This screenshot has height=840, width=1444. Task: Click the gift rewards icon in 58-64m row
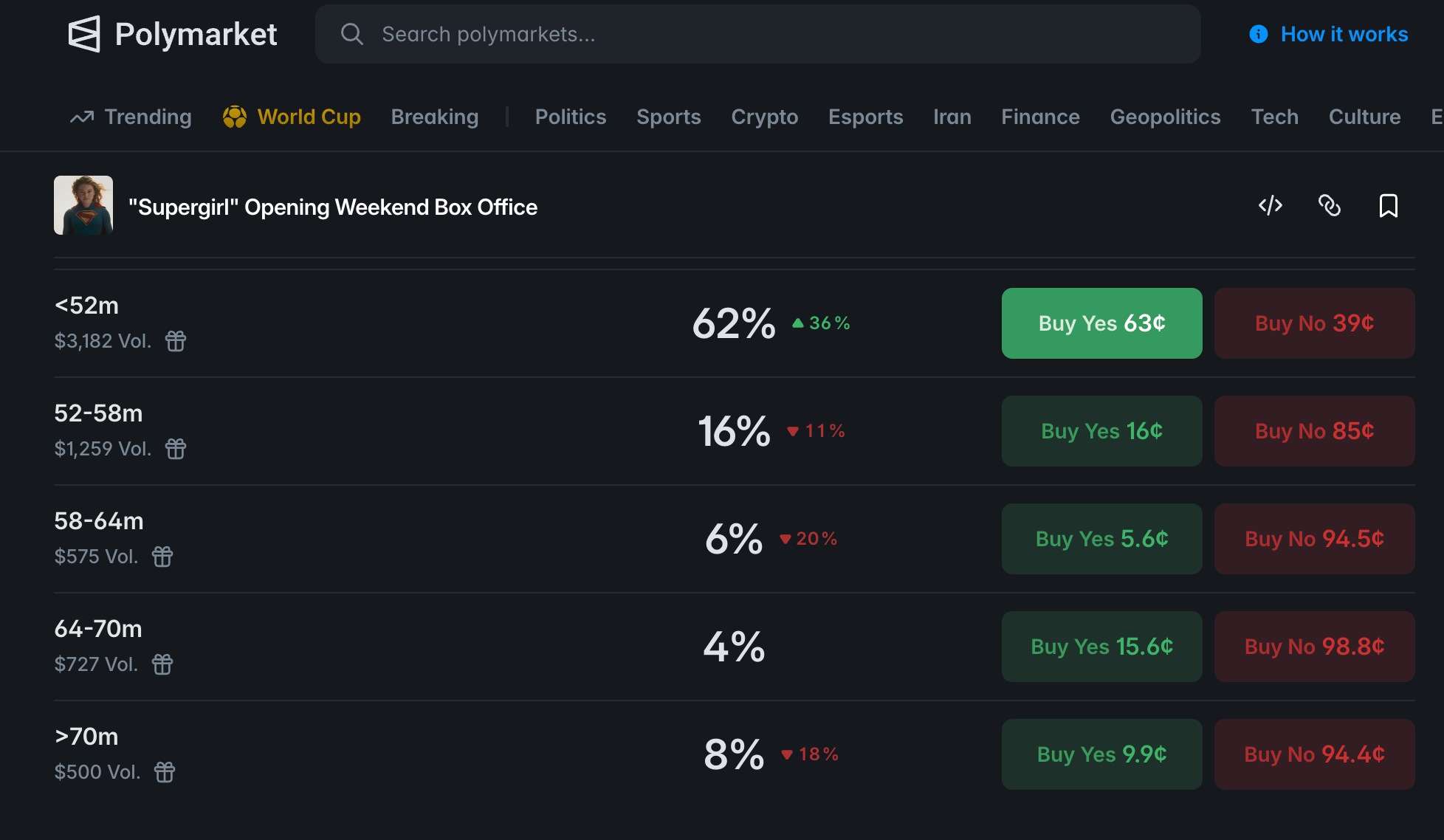click(162, 557)
